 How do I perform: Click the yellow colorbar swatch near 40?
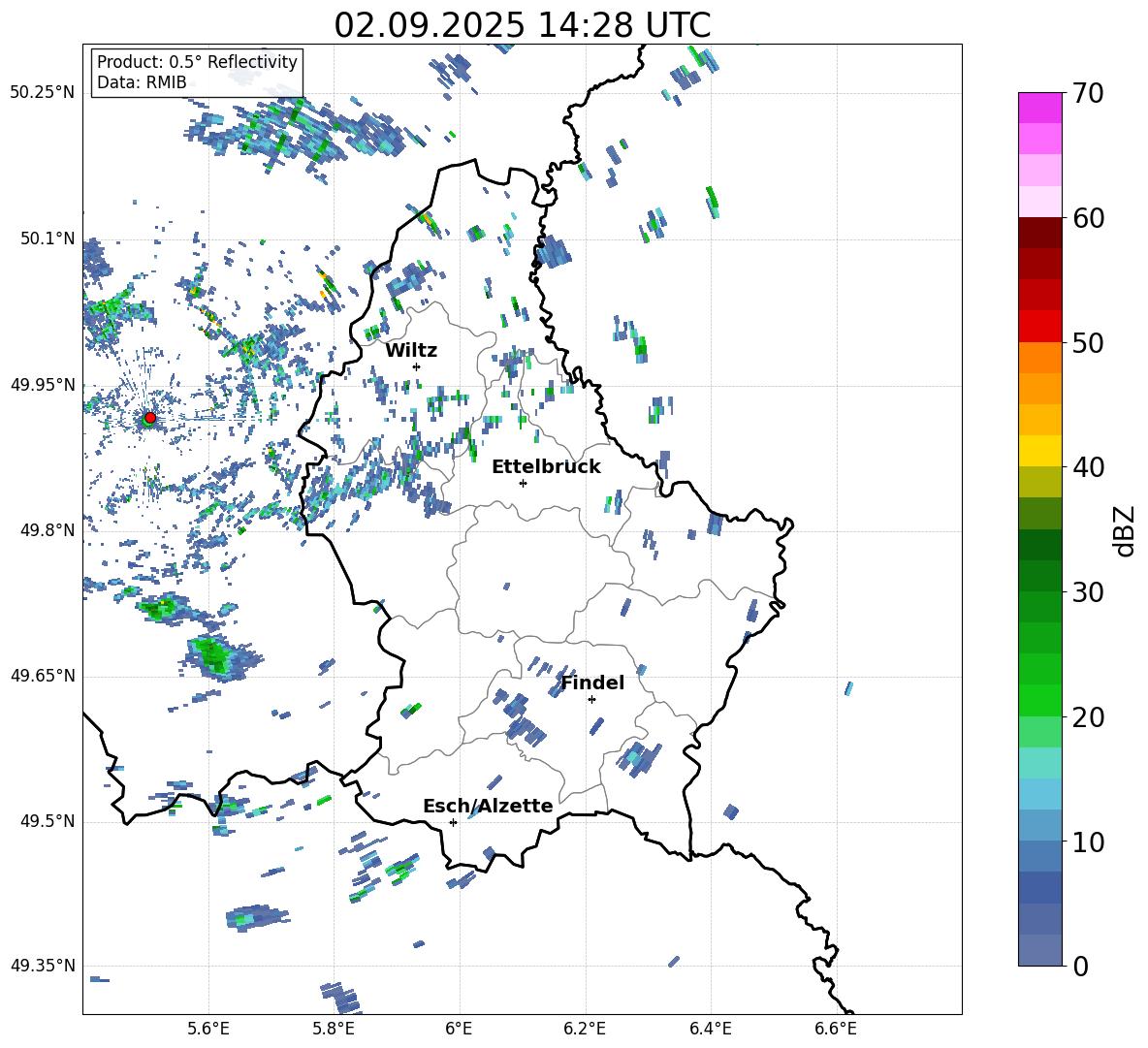[1039, 451]
